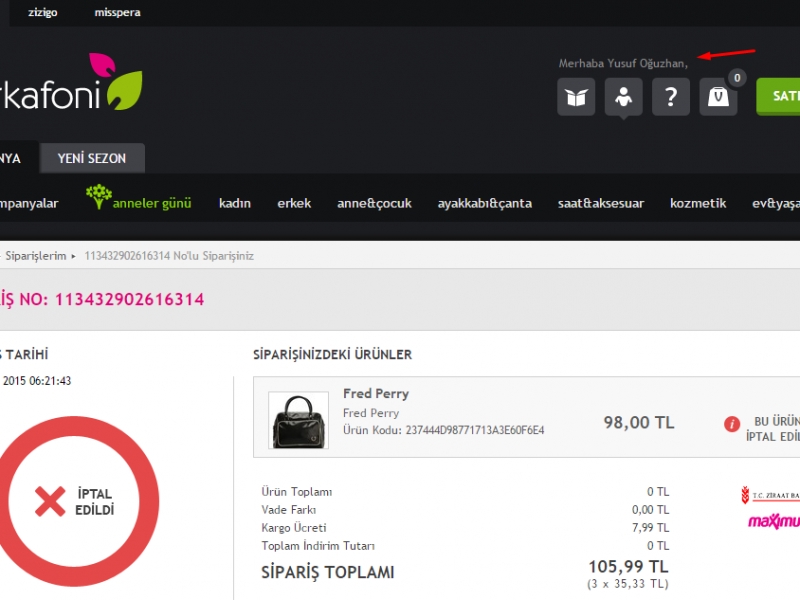800x600 pixels.
Task: Open the saat&aksesuar category menu
Action: 601,204
